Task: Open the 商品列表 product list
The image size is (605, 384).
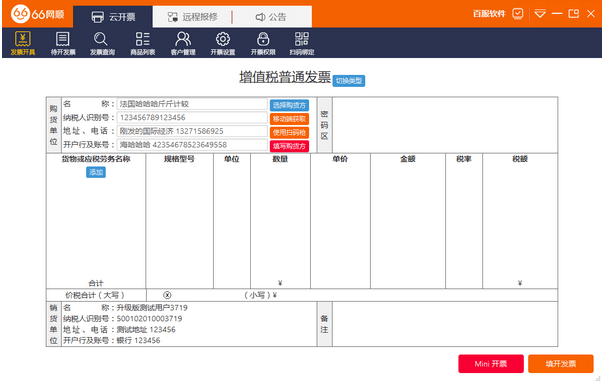Action: click(x=143, y=43)
